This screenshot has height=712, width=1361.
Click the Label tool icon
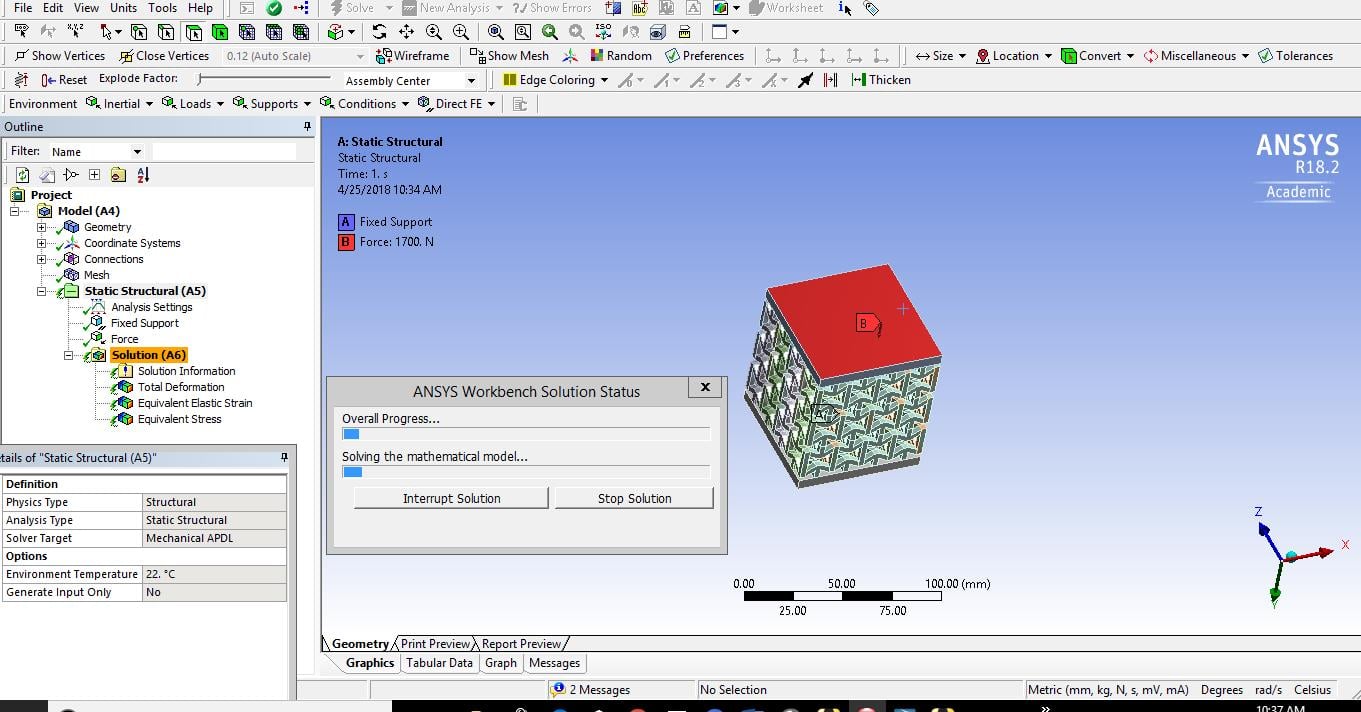21,32
